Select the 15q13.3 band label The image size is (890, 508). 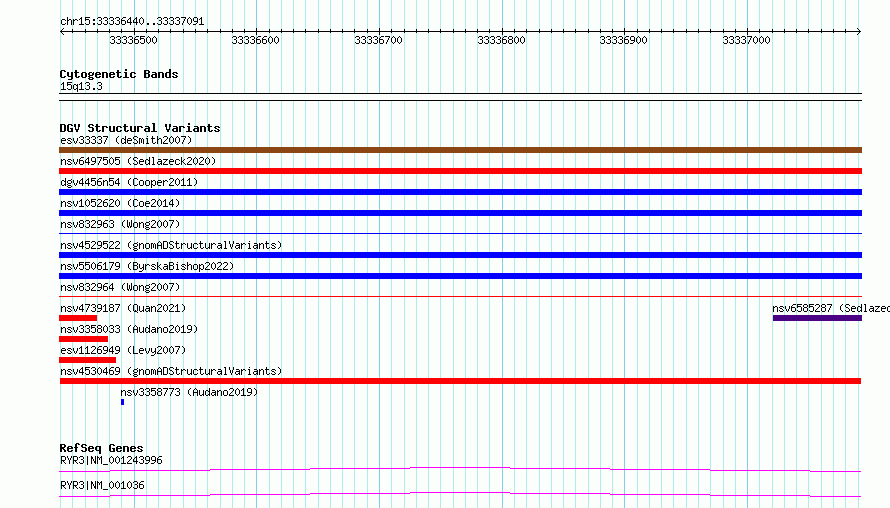click(x=81, y=86)
